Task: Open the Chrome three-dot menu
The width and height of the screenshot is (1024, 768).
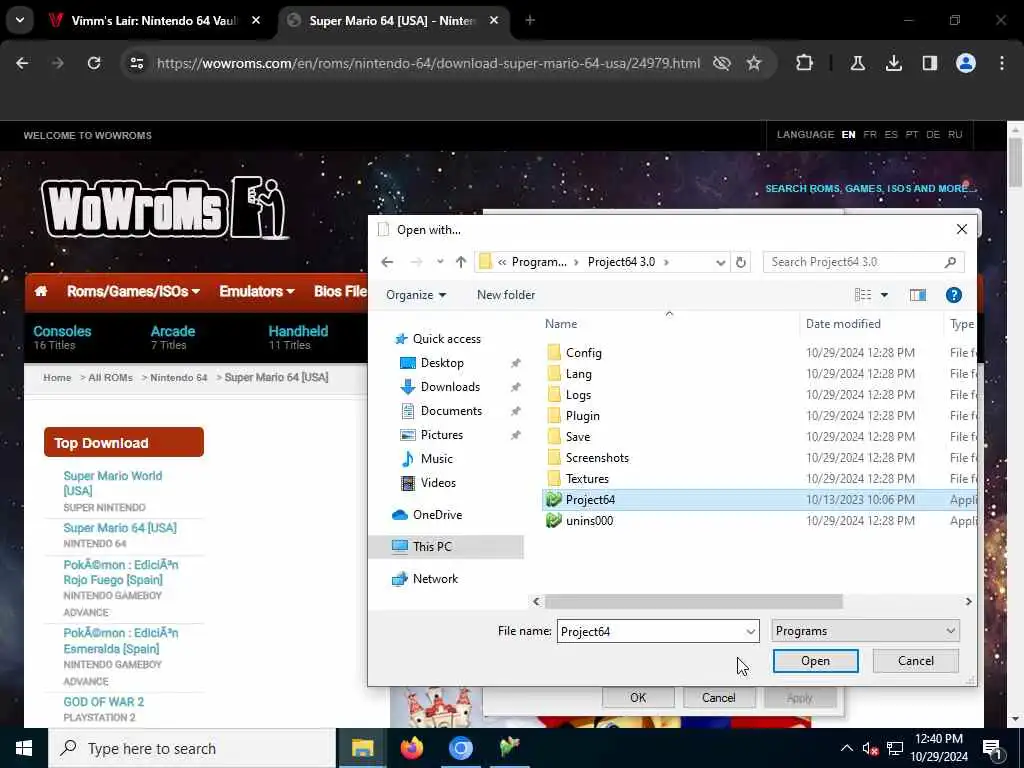Action: [1002, 63]
